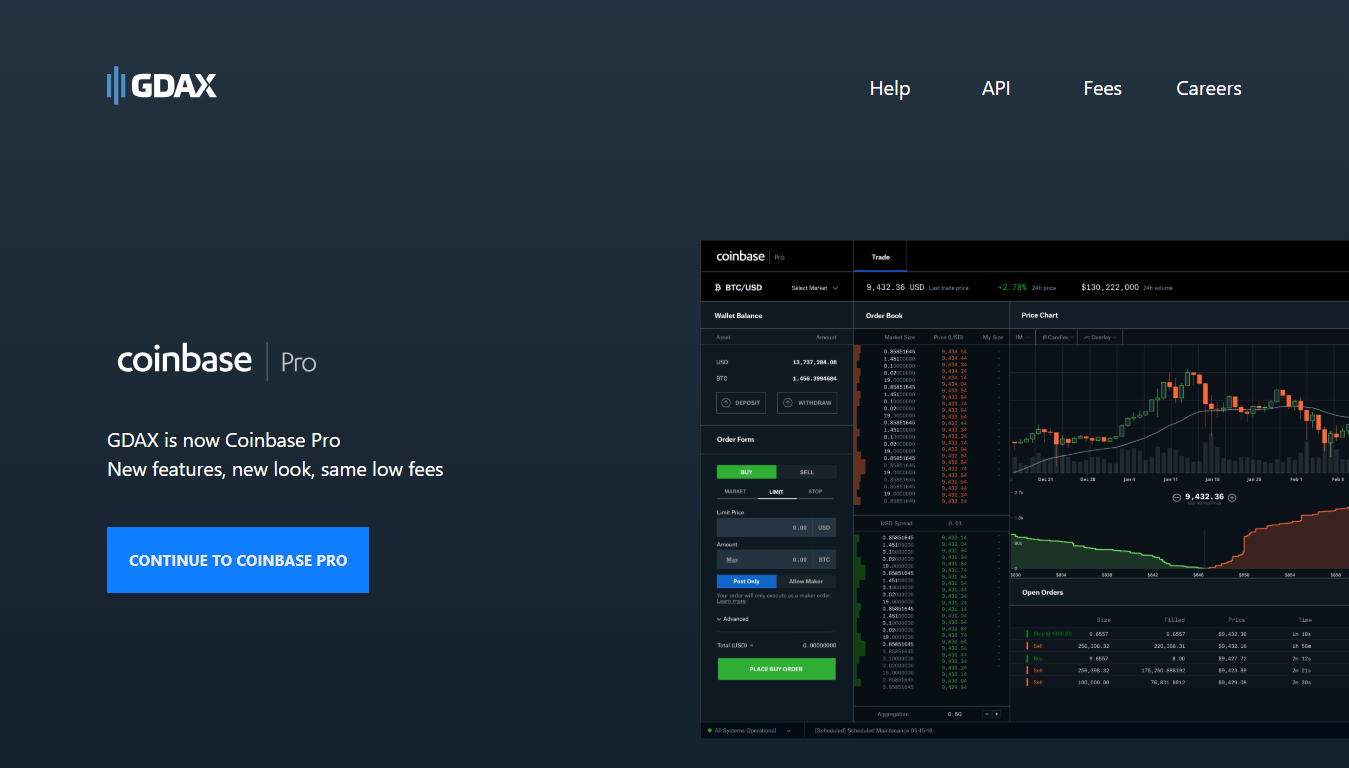The height and width of the screenshot is (768, 1349).
Task: Click the GDAX logo in header
Action: 162,86
